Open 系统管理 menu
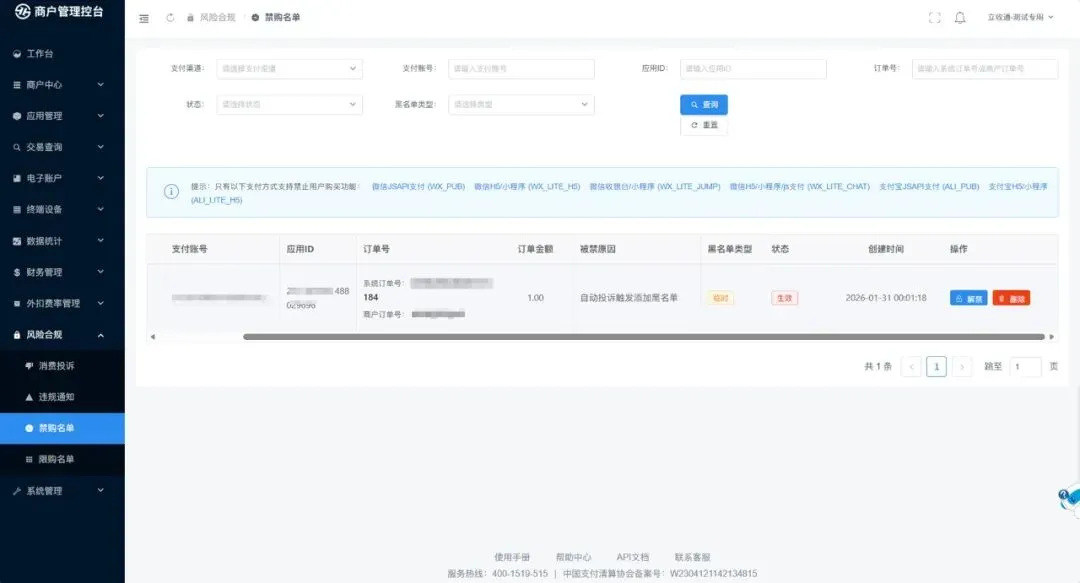The image size is (1080, 583). coord(62,491)
